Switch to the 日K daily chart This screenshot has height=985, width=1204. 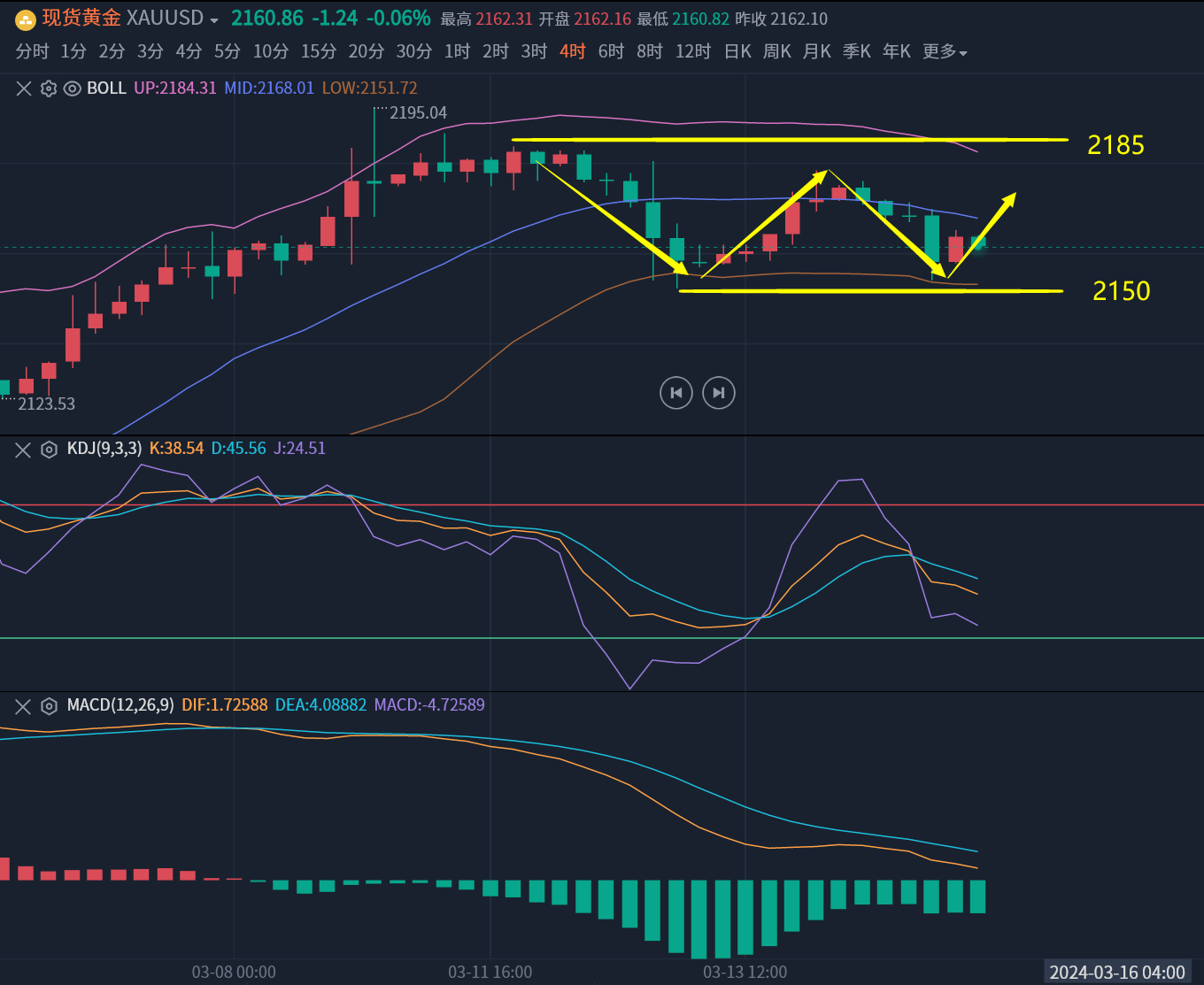(x=737, y=52)
